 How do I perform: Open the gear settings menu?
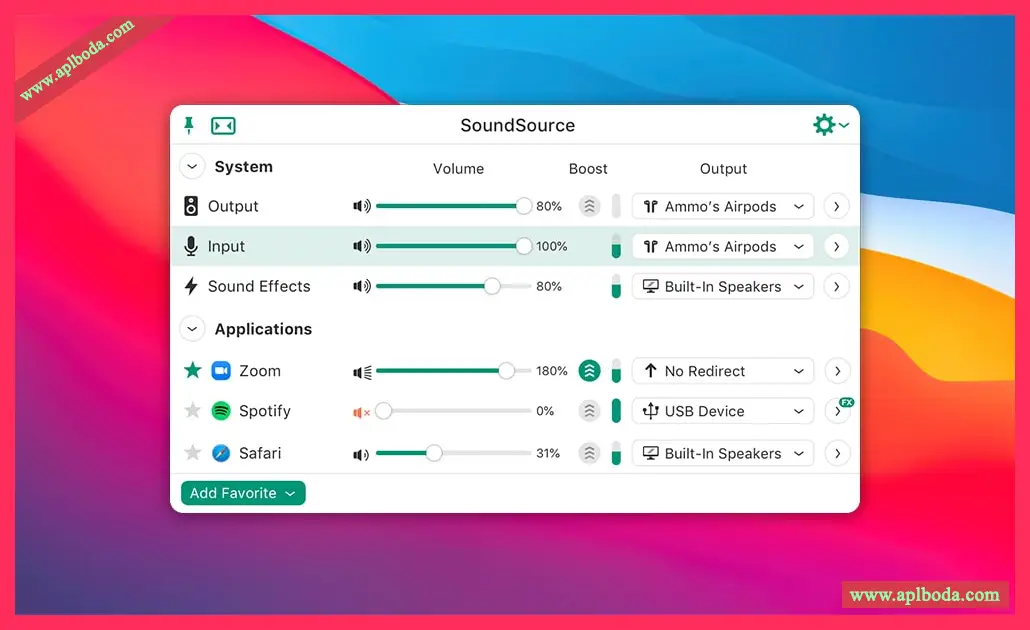(x=830, y=125)
